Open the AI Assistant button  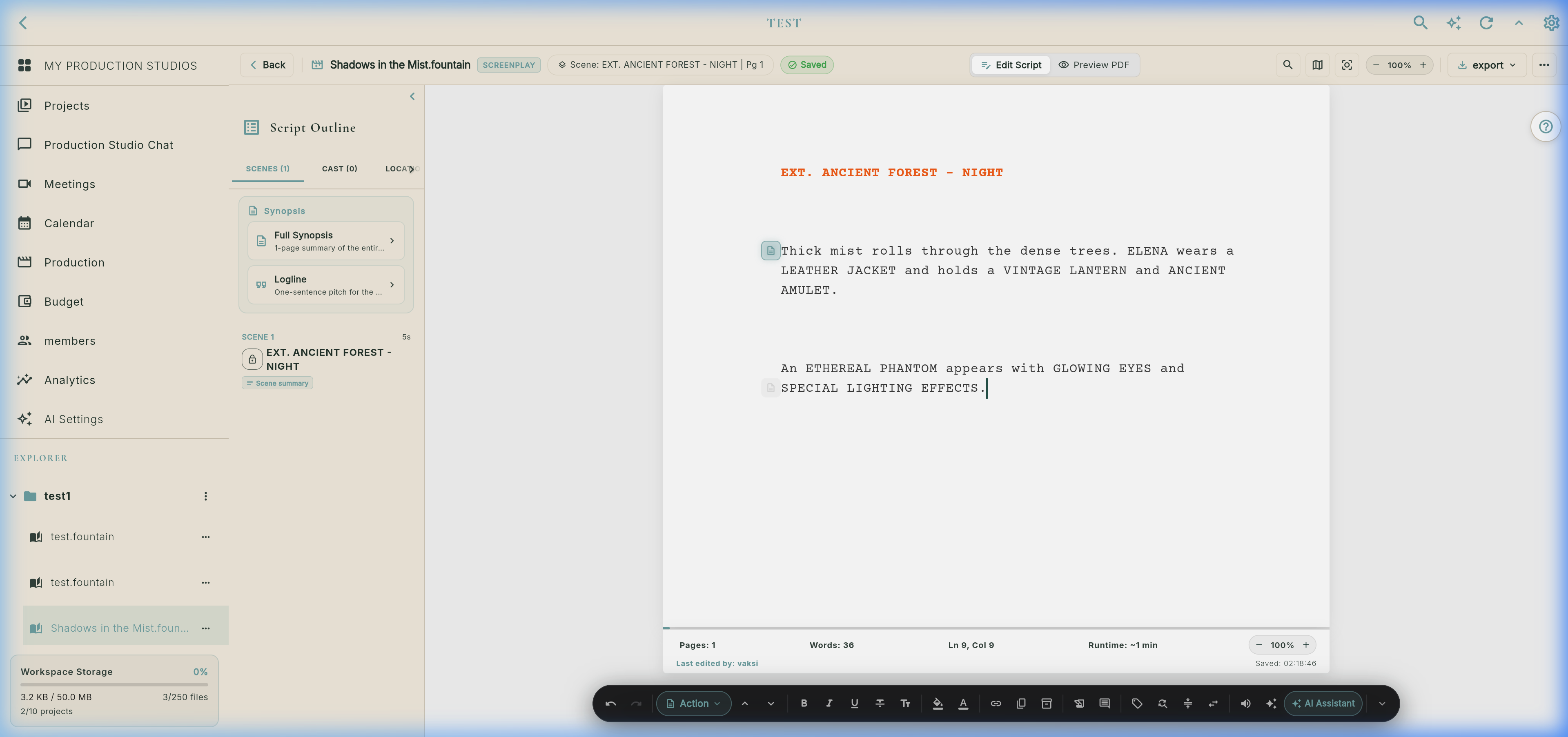coord(1323,704)
